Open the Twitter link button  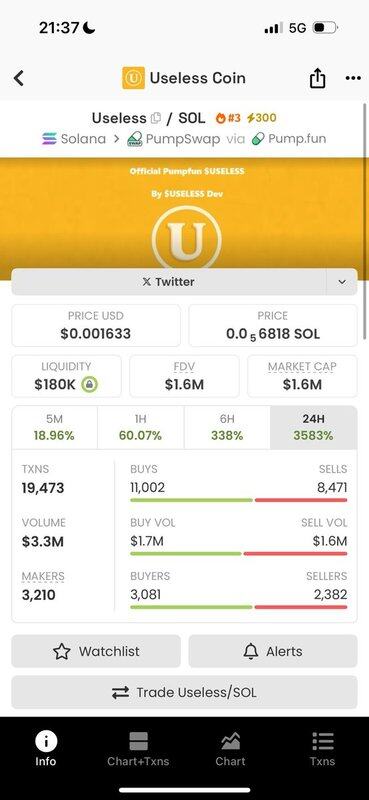(x=168, y=282)
